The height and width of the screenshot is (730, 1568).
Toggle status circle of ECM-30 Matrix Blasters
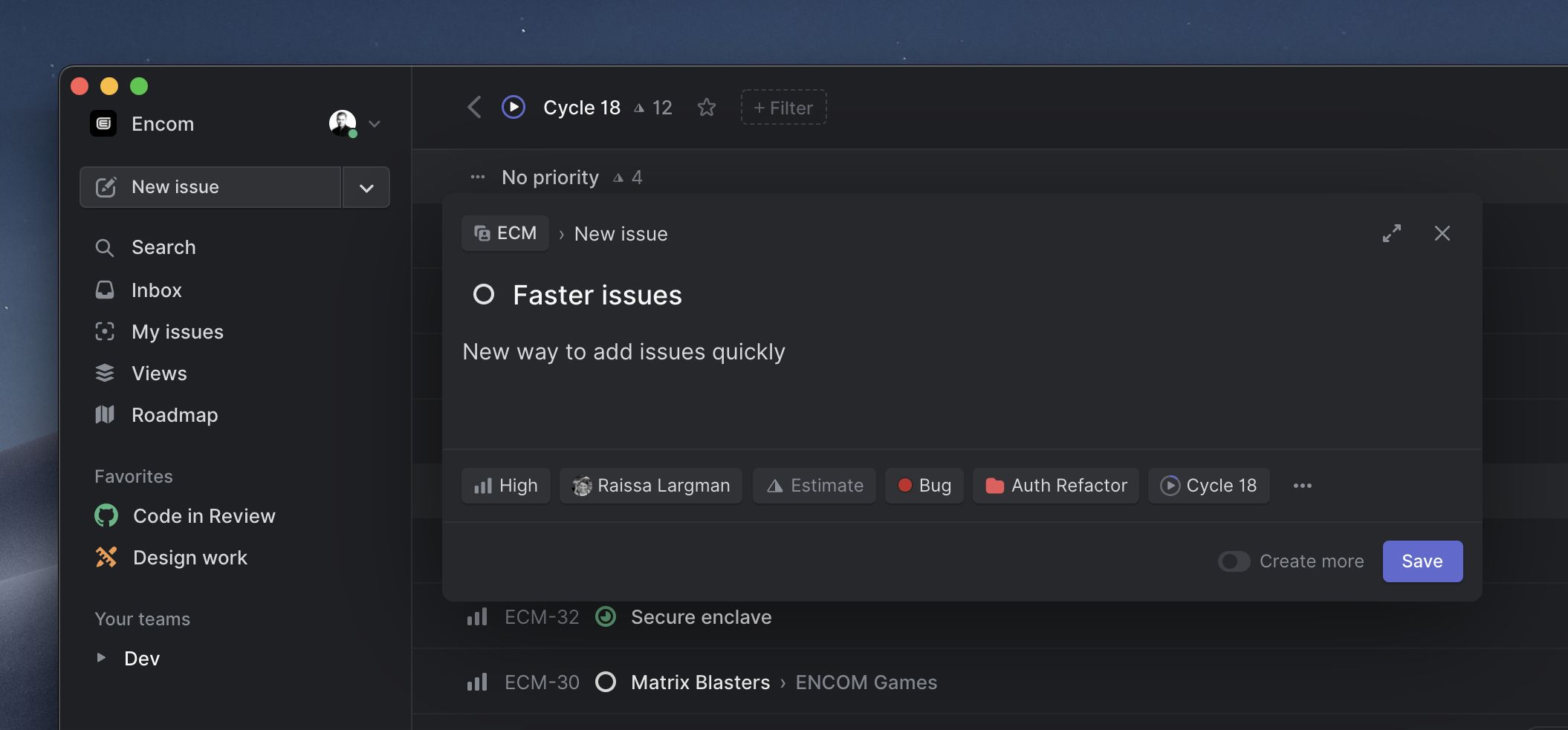coord(606,682)
